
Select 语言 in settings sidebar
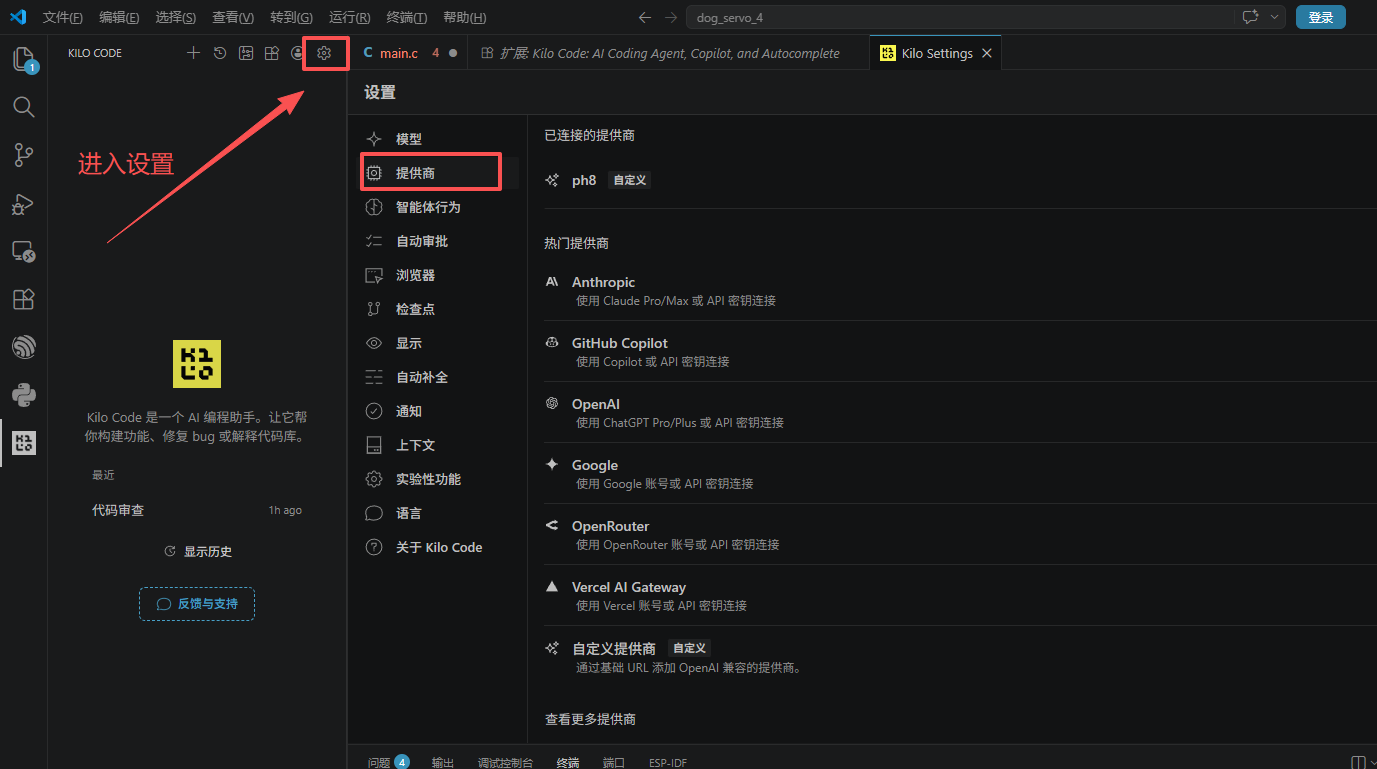point(440,513)
